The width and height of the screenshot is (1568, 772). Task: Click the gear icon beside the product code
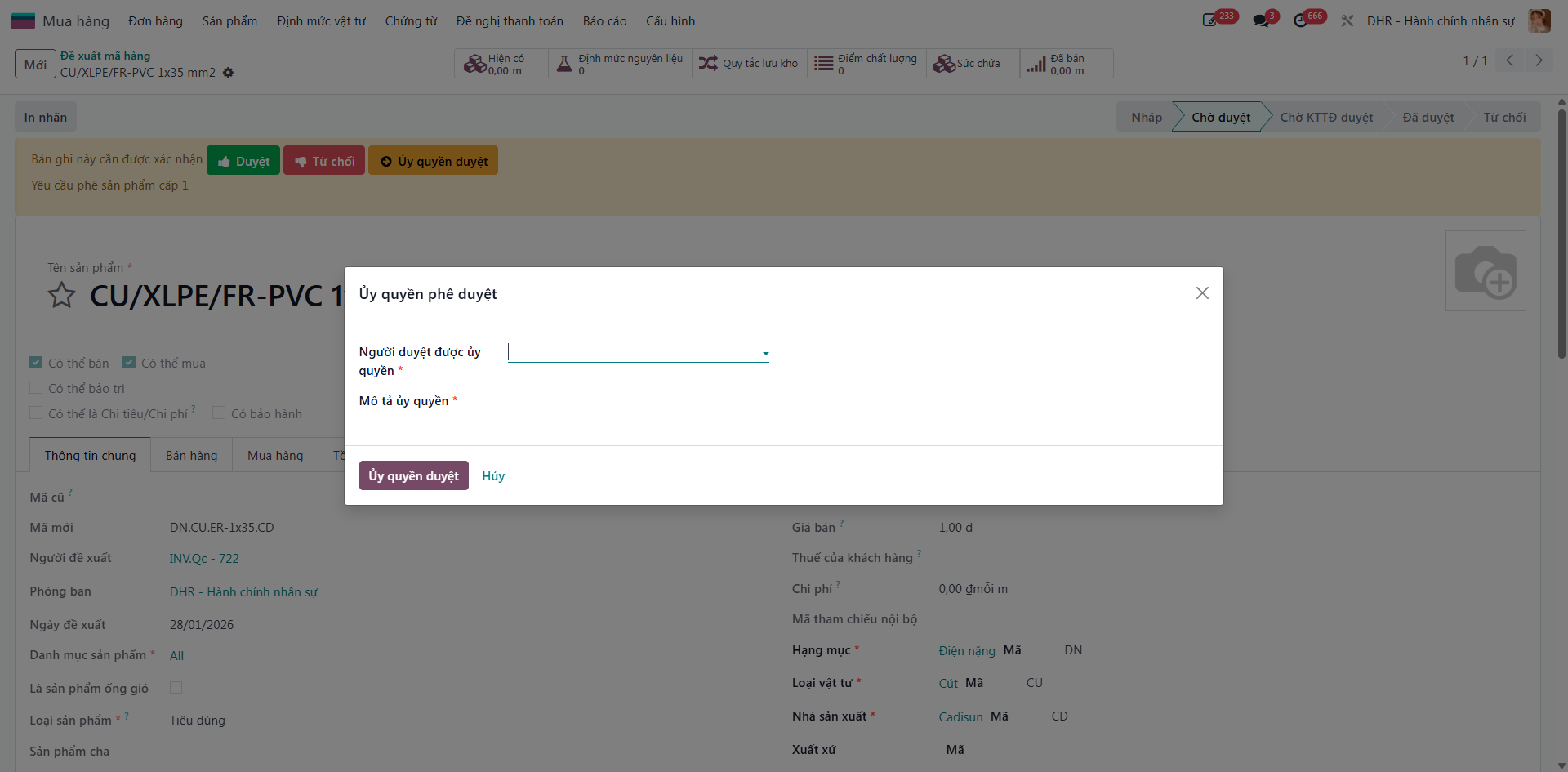click(x=228, y=73)
